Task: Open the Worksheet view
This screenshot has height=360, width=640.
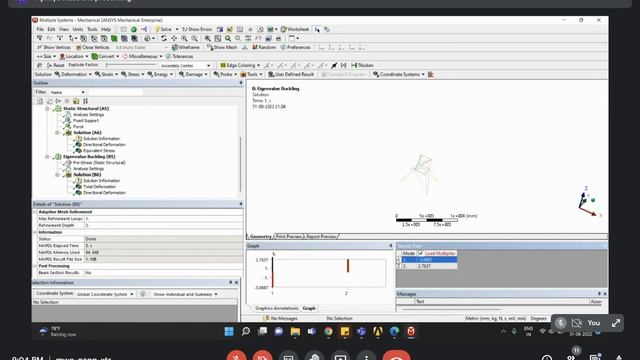Action: point(295,29)
